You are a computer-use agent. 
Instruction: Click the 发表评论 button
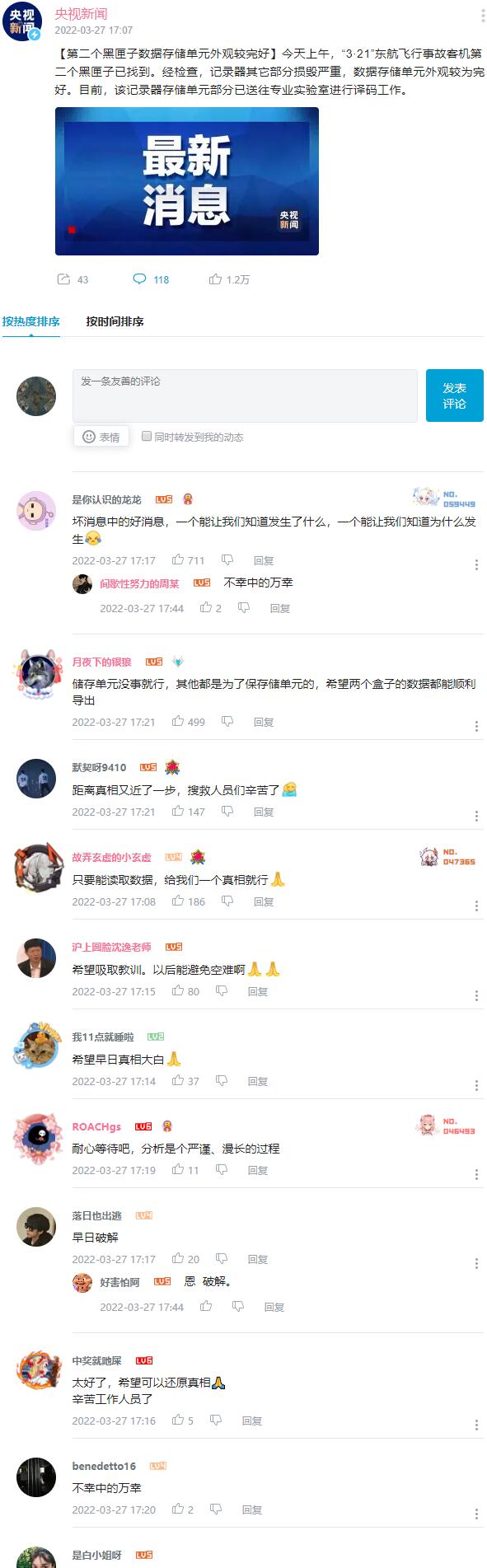coord(454,396)
